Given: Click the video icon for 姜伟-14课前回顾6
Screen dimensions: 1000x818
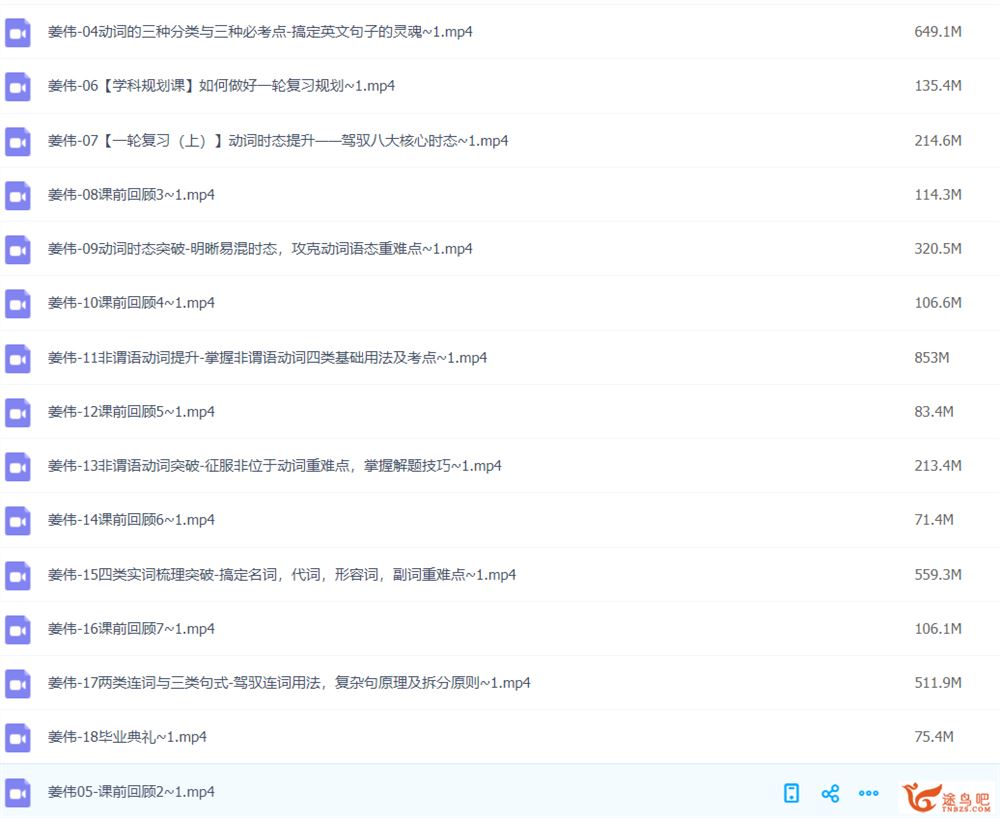Looking at the screenshot, I should (x=18, y=521).
